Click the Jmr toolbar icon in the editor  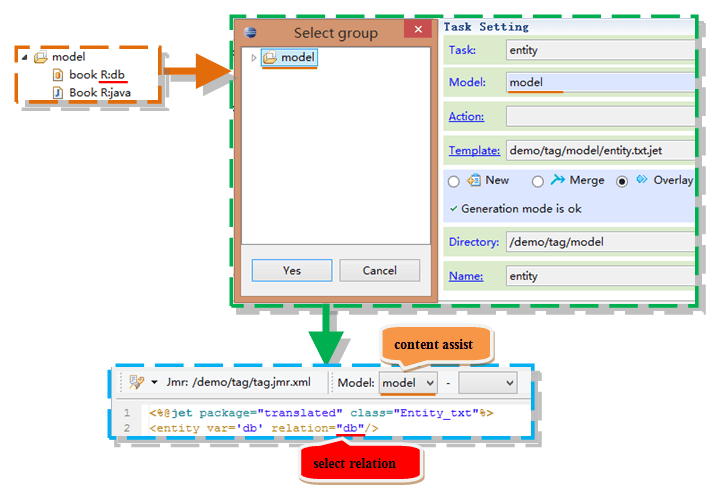(x=136, y=382)
